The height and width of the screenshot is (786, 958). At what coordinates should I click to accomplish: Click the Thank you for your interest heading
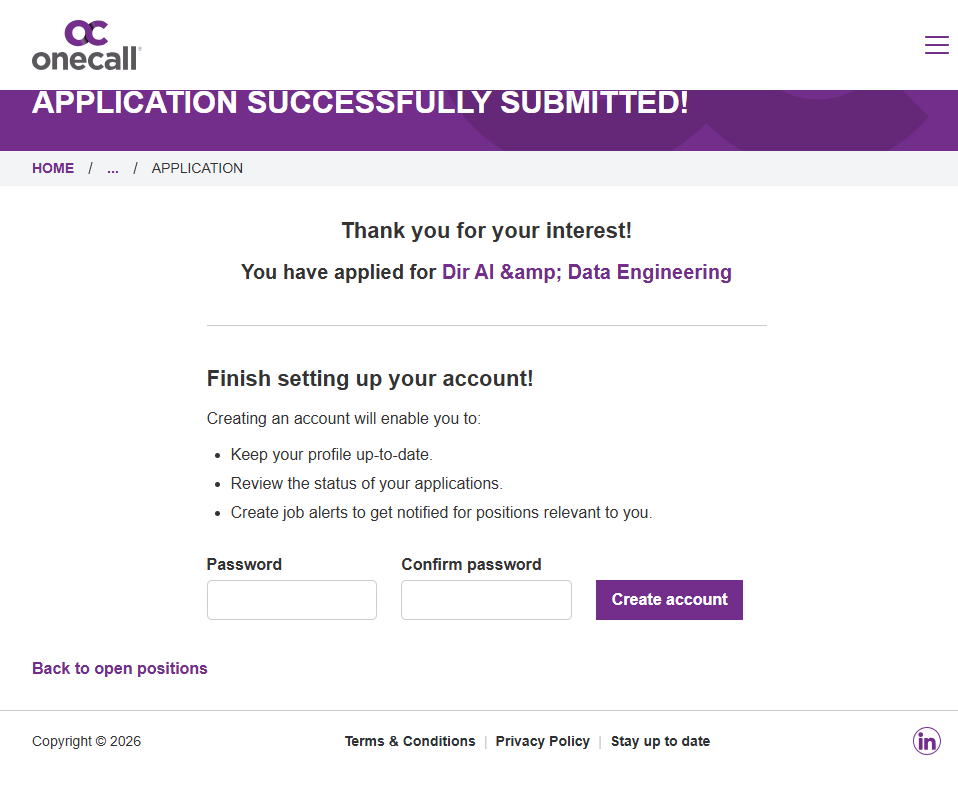486,231
